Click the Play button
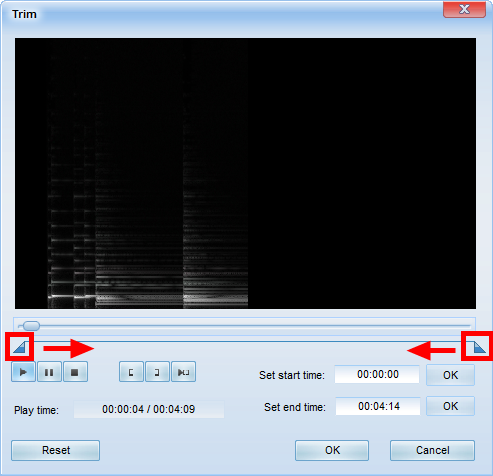The image size is (493, 476). 23,372
